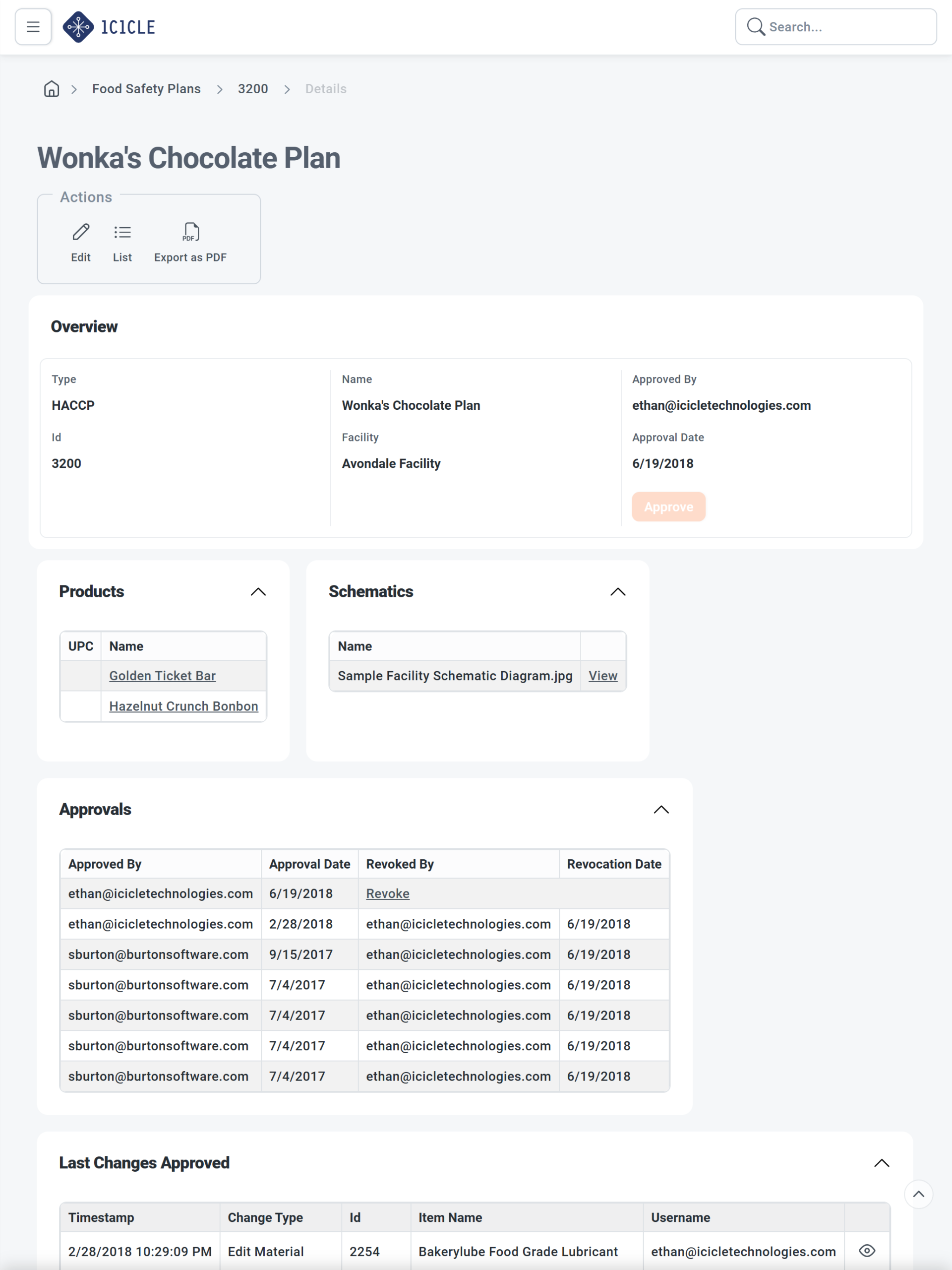Image resolution: width=952 pixels, height=1270 pixels.
Task: Click the 9/15/2017 approval date cell
Action: coord(309,954)
